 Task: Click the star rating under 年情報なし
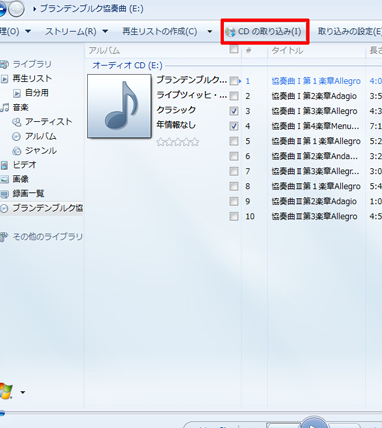(178, 142)
